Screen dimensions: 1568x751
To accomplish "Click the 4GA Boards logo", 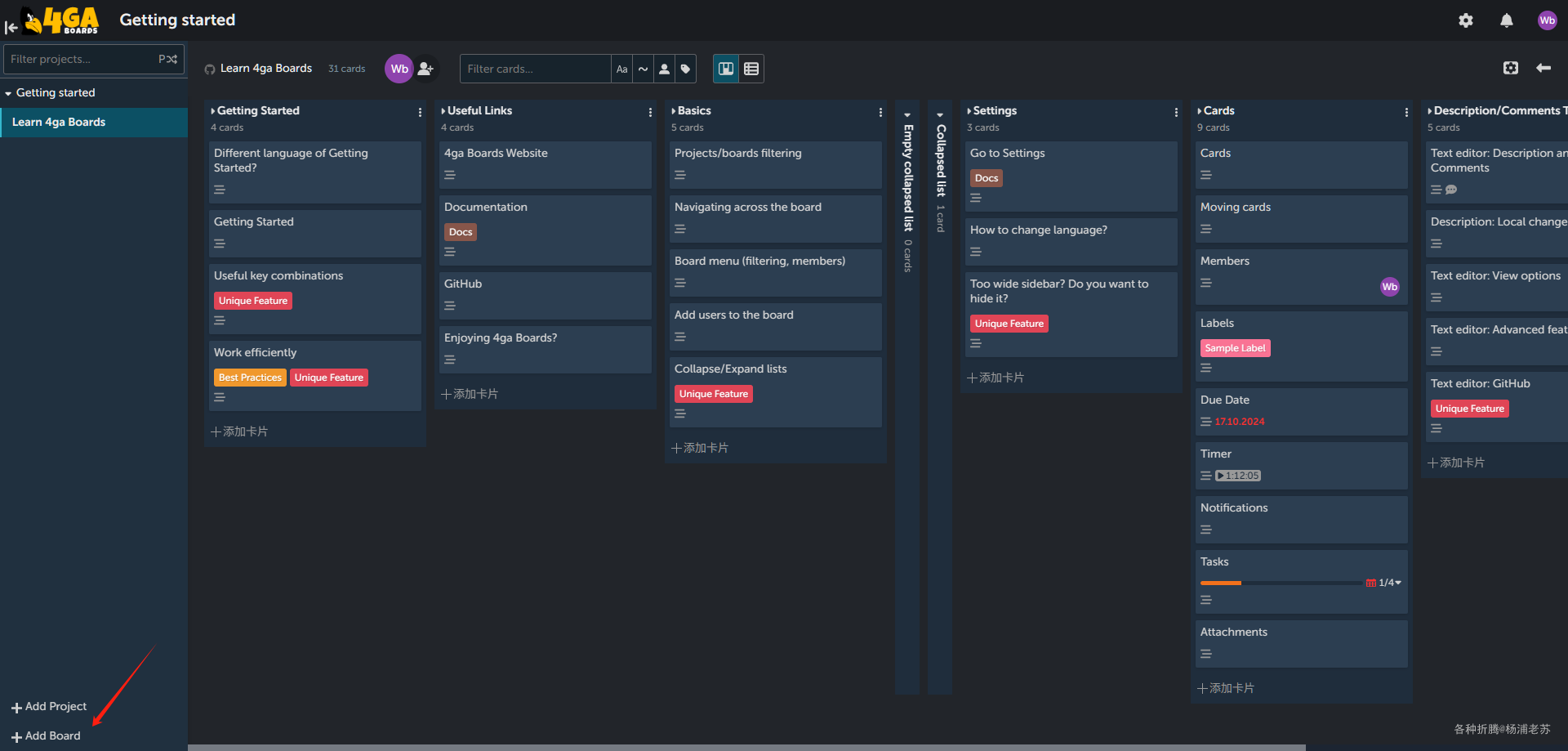I will (62, 20).
